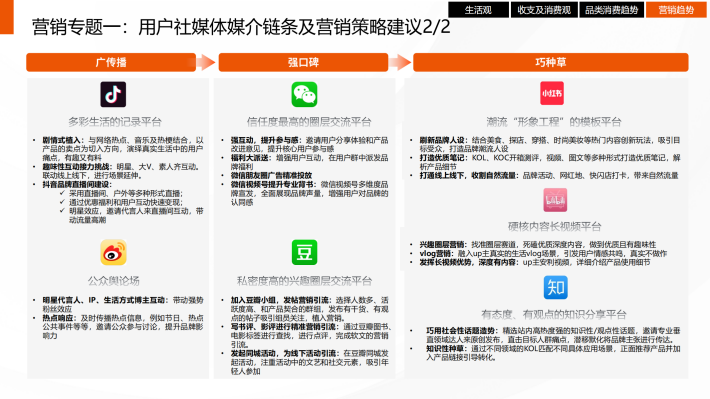Click the arrow between 广传播 and 强口碑
The height and width of the screenshot is (399, 710).
pyautogui.click(x=206, y=62)
